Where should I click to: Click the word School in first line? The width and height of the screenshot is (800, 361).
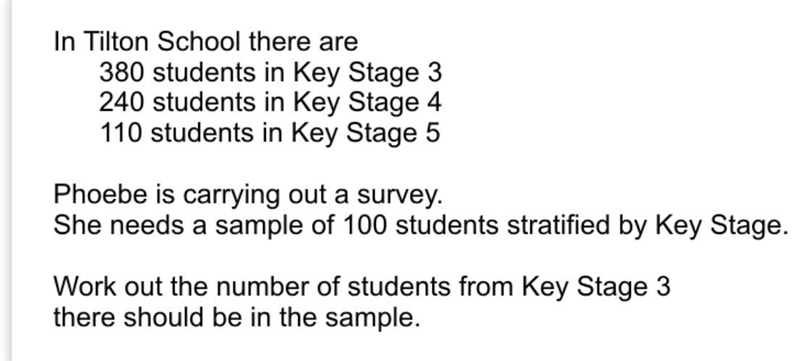tap(199, 41)
